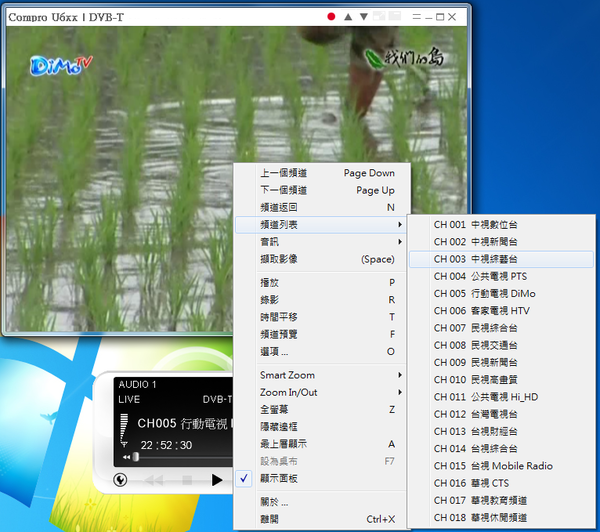Click the channel down triangle in title bar
The height and width of the screenshot is (532, 600).
[x=364, y=16]
